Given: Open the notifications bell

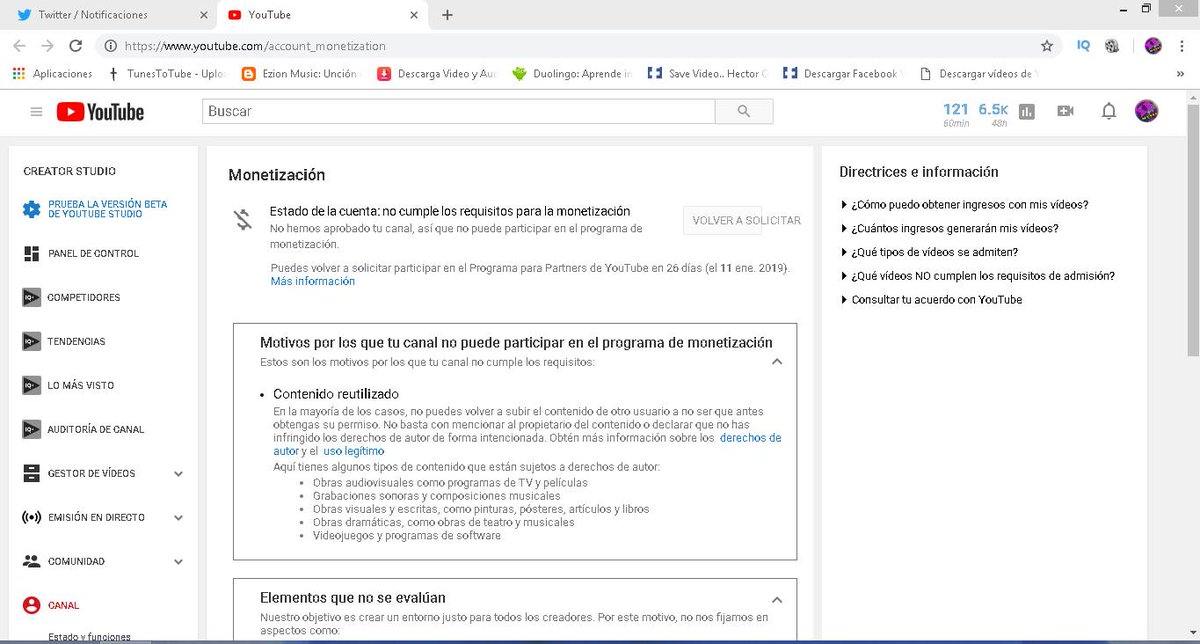Looking at the screenshot, I should [1108, 112].
